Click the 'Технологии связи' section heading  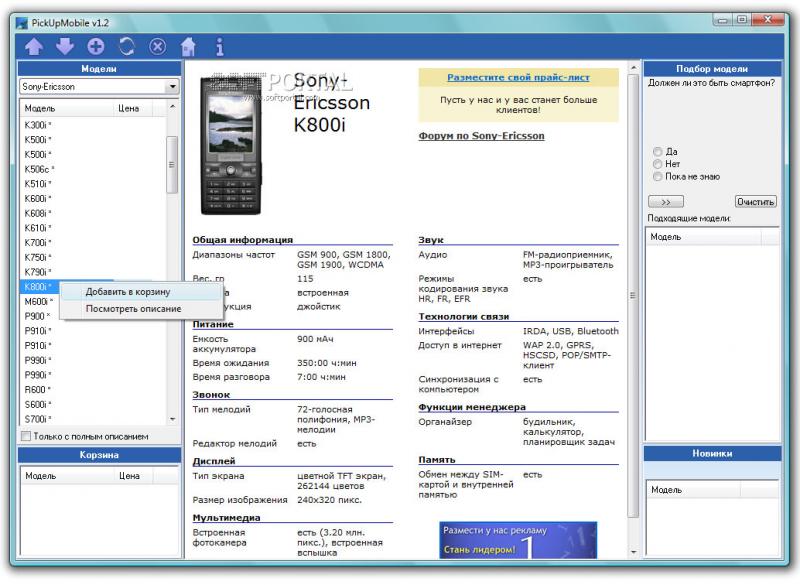click(464, 316)
